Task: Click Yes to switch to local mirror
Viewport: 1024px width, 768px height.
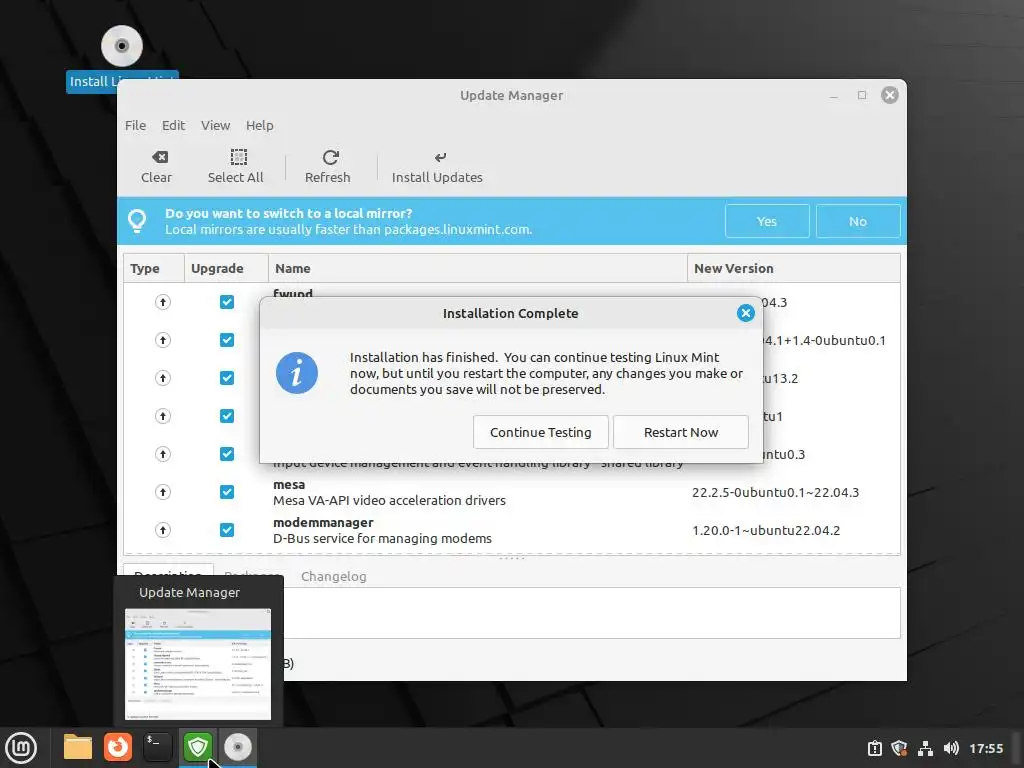Action: click(767, 221)
